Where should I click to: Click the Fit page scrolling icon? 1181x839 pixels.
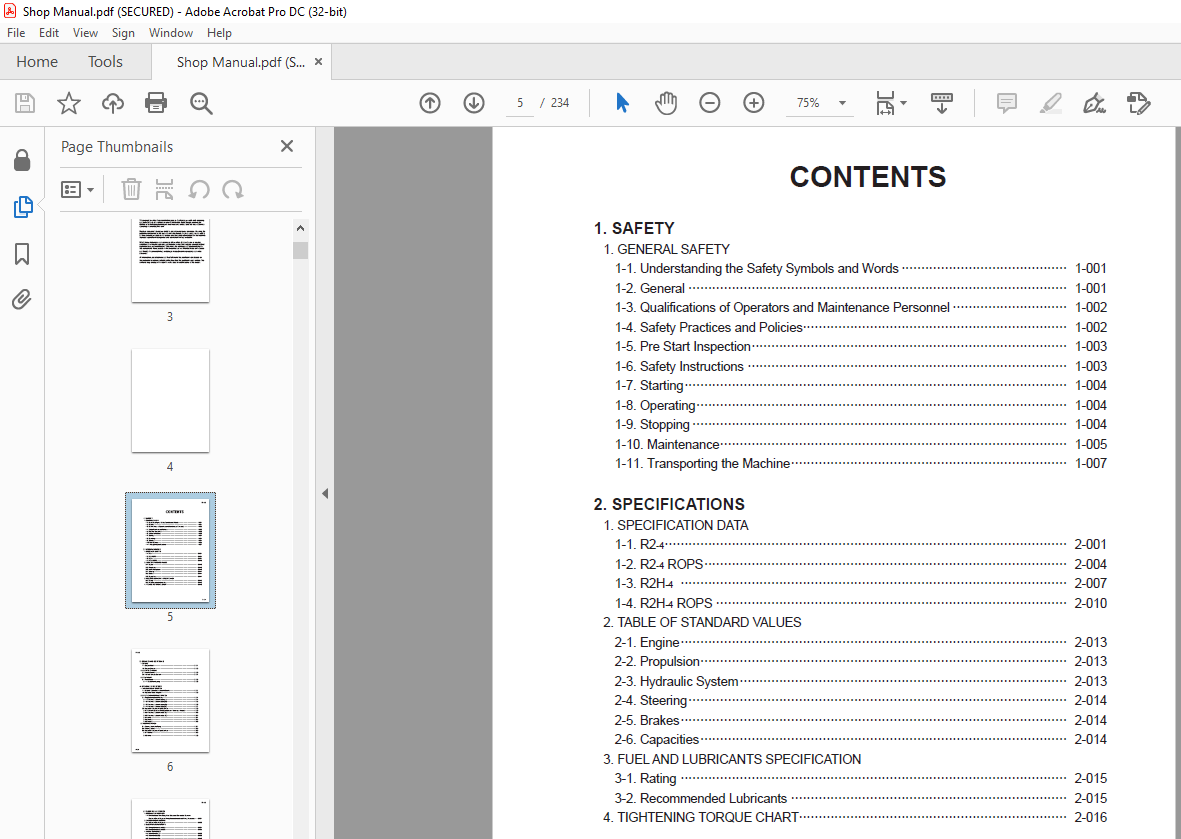pyautogui.click(x=885, y=103)
